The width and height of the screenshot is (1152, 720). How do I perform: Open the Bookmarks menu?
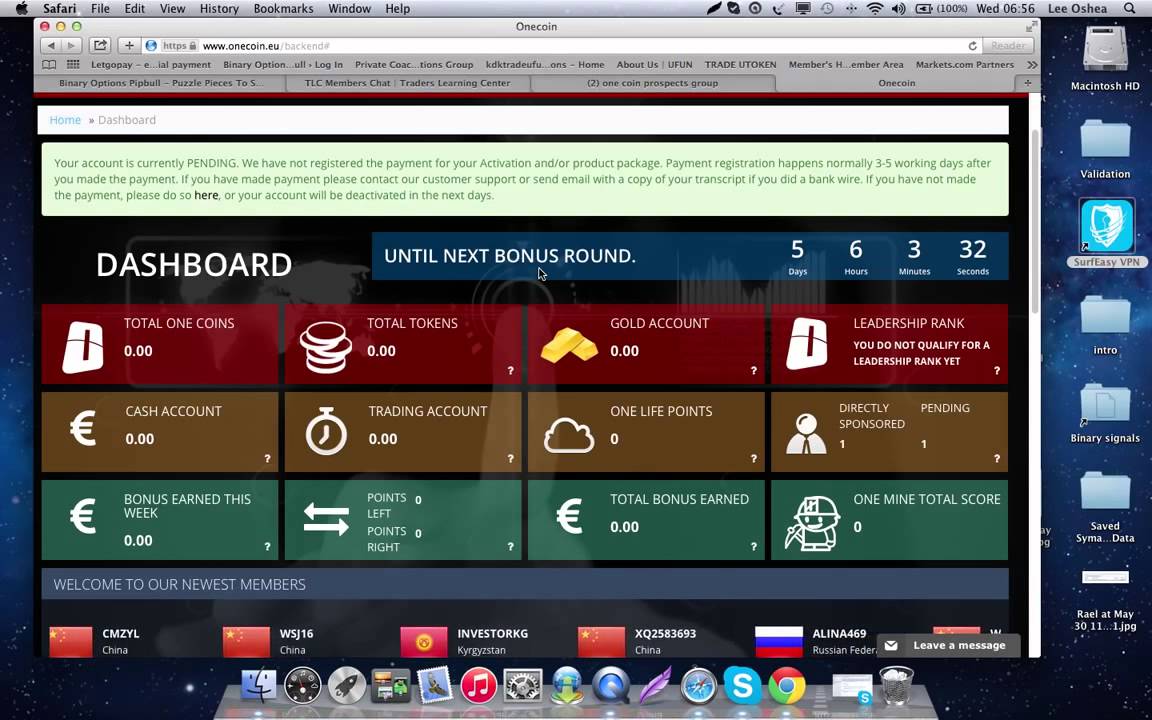(284, 9)
